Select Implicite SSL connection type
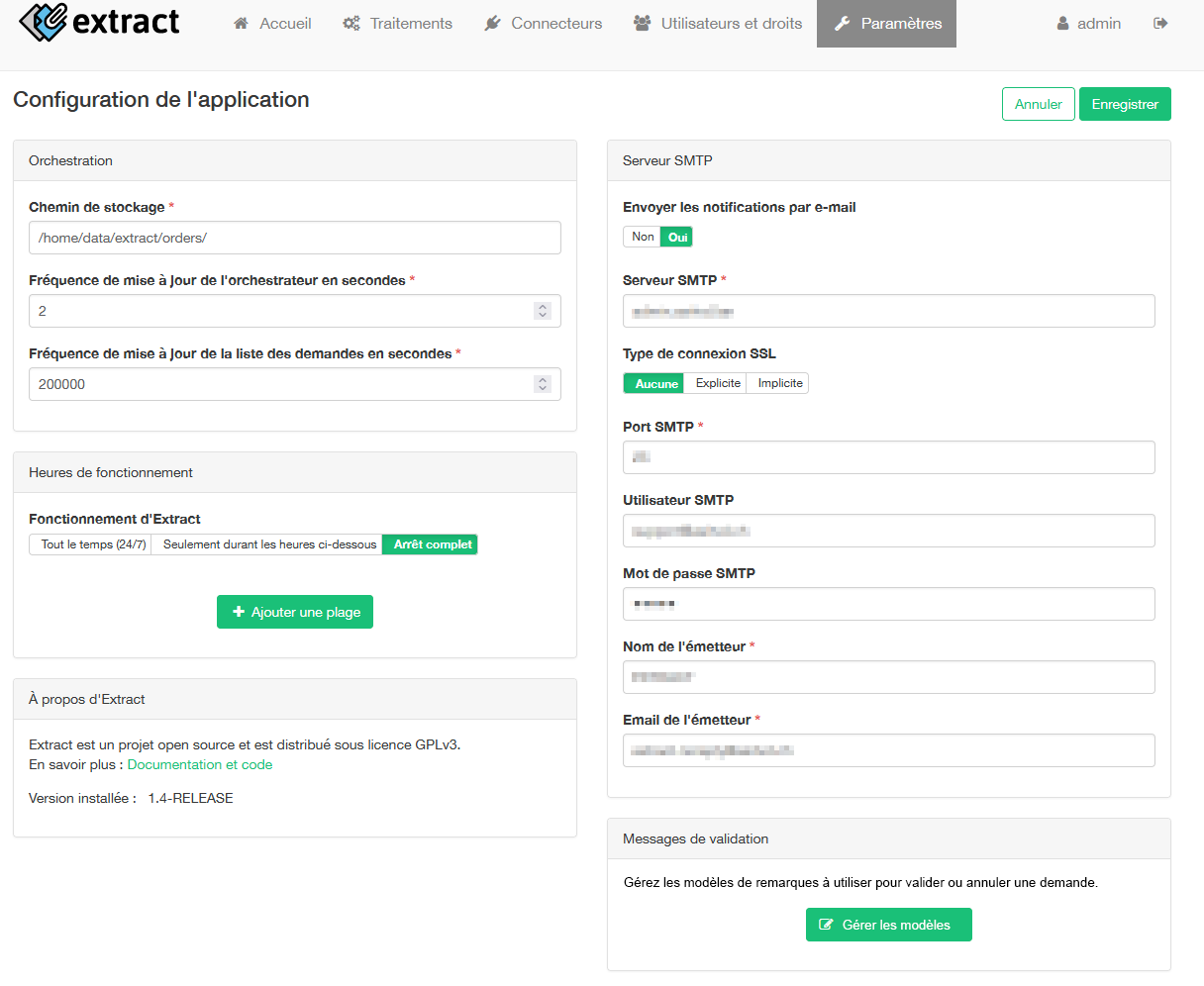This screenshot has width=1204, height=986. [x=780, y=383]
